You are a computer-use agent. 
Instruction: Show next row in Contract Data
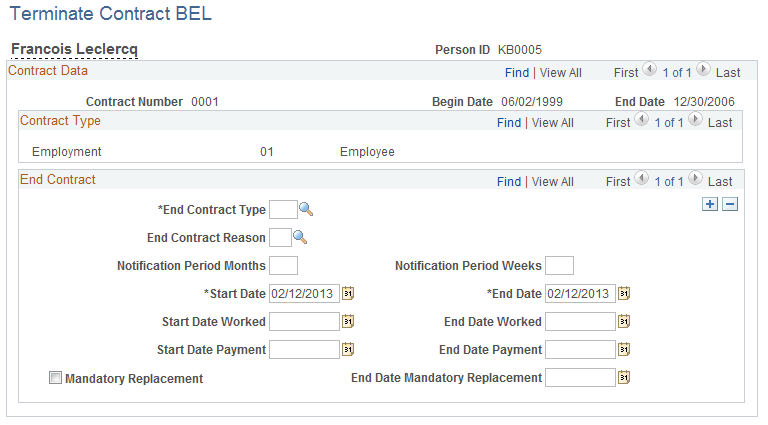[x=703, y=70]
